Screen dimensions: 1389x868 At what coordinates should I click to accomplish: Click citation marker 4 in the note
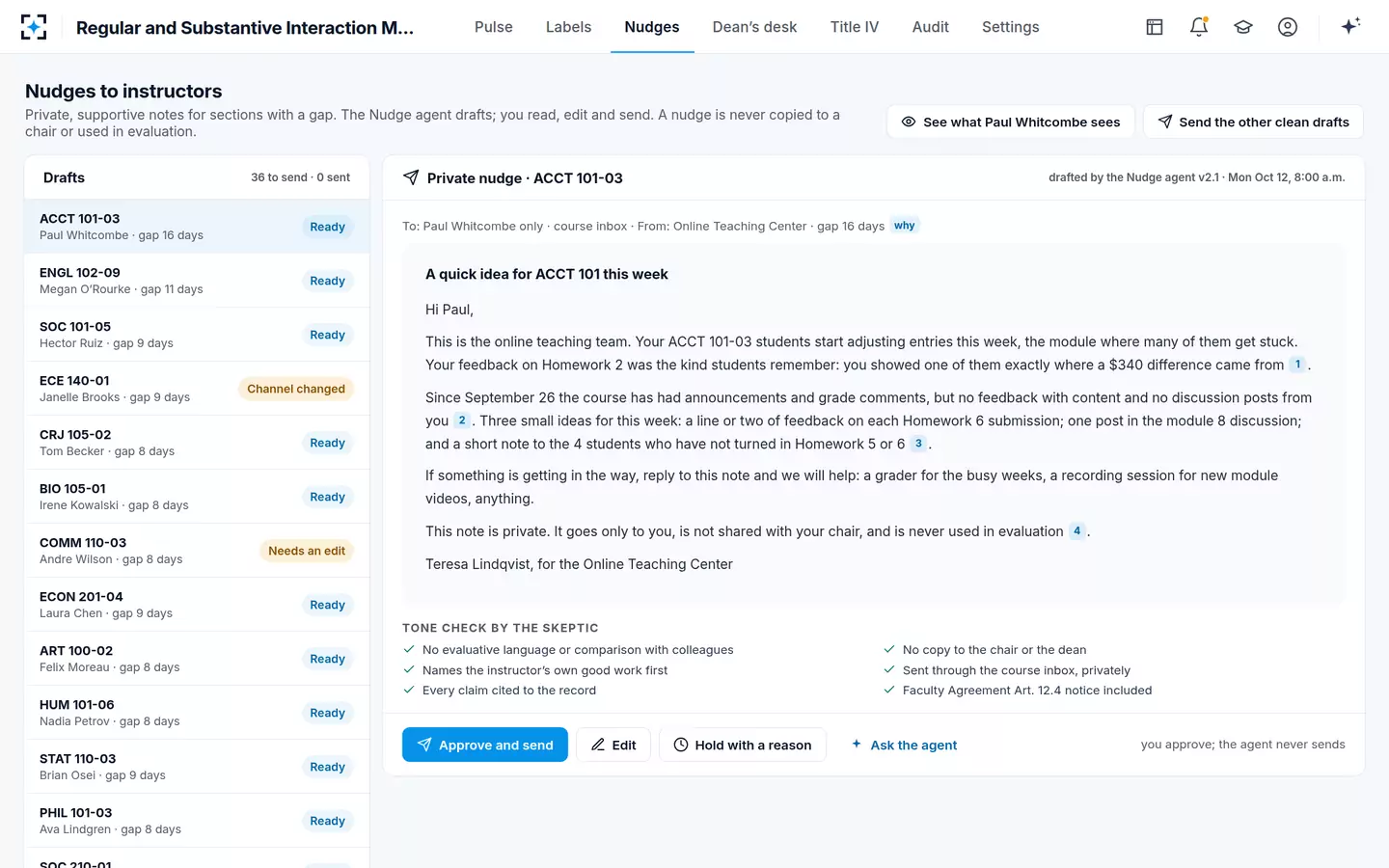pyautogui.click(x=1077, y=531)
